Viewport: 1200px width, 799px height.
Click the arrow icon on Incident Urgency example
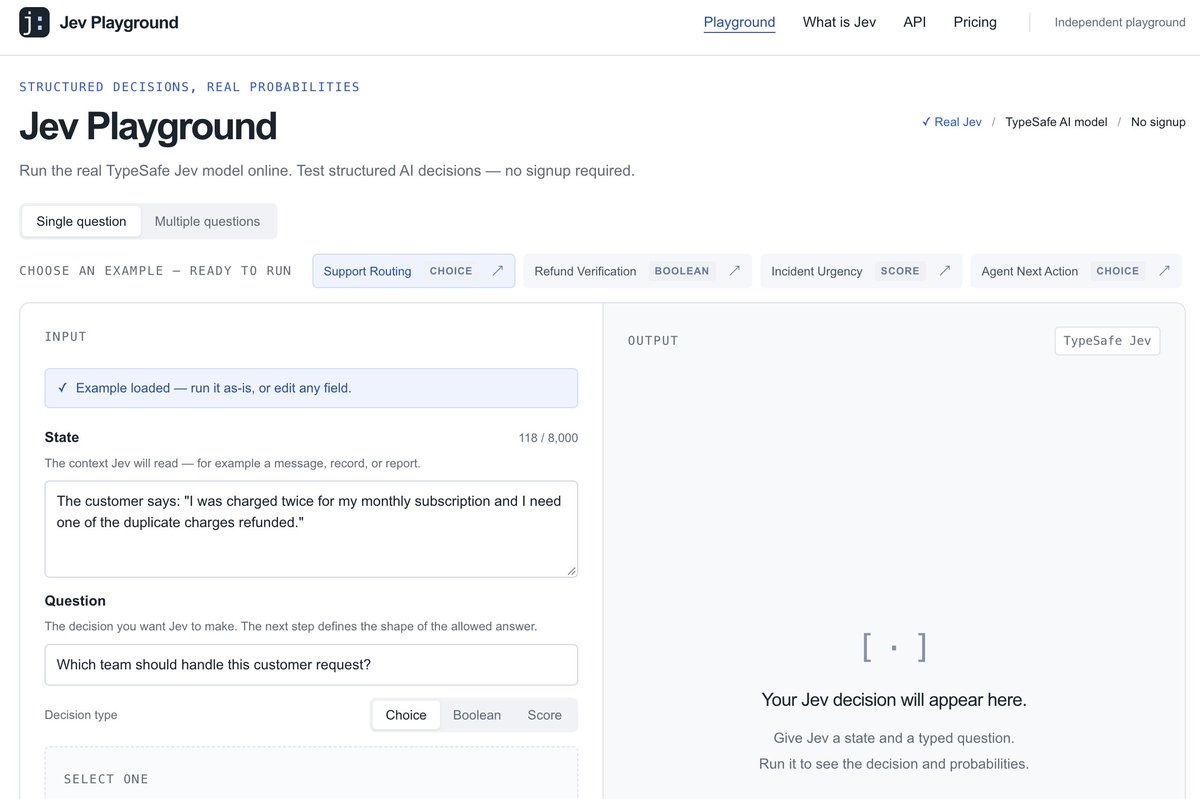(945, 271)
